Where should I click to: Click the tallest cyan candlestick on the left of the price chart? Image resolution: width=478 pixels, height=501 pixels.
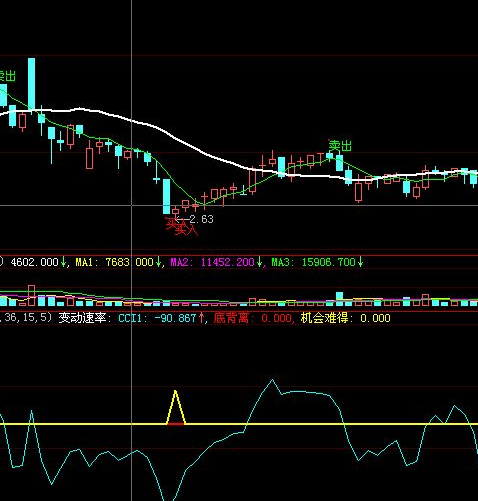32,84
